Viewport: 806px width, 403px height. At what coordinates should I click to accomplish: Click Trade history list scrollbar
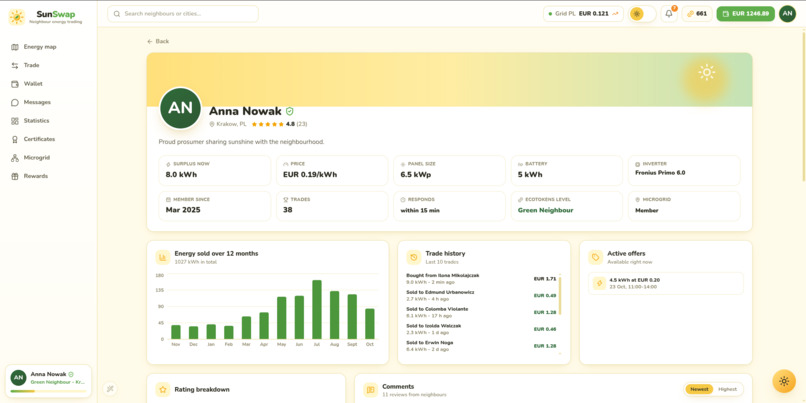point(560,296)
